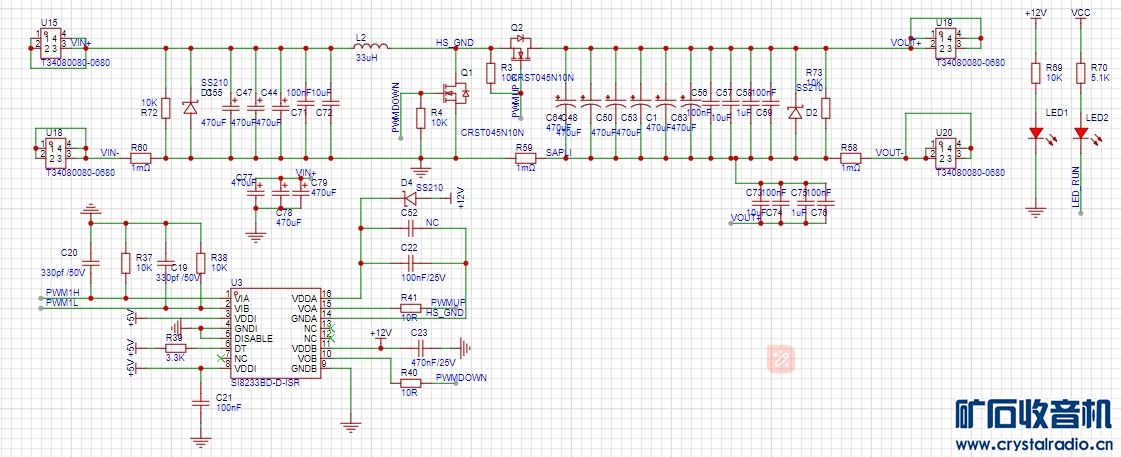This screenshot has width=1121, height=457.
Task: Click the R39 resistor label
Action: (174, 337)
